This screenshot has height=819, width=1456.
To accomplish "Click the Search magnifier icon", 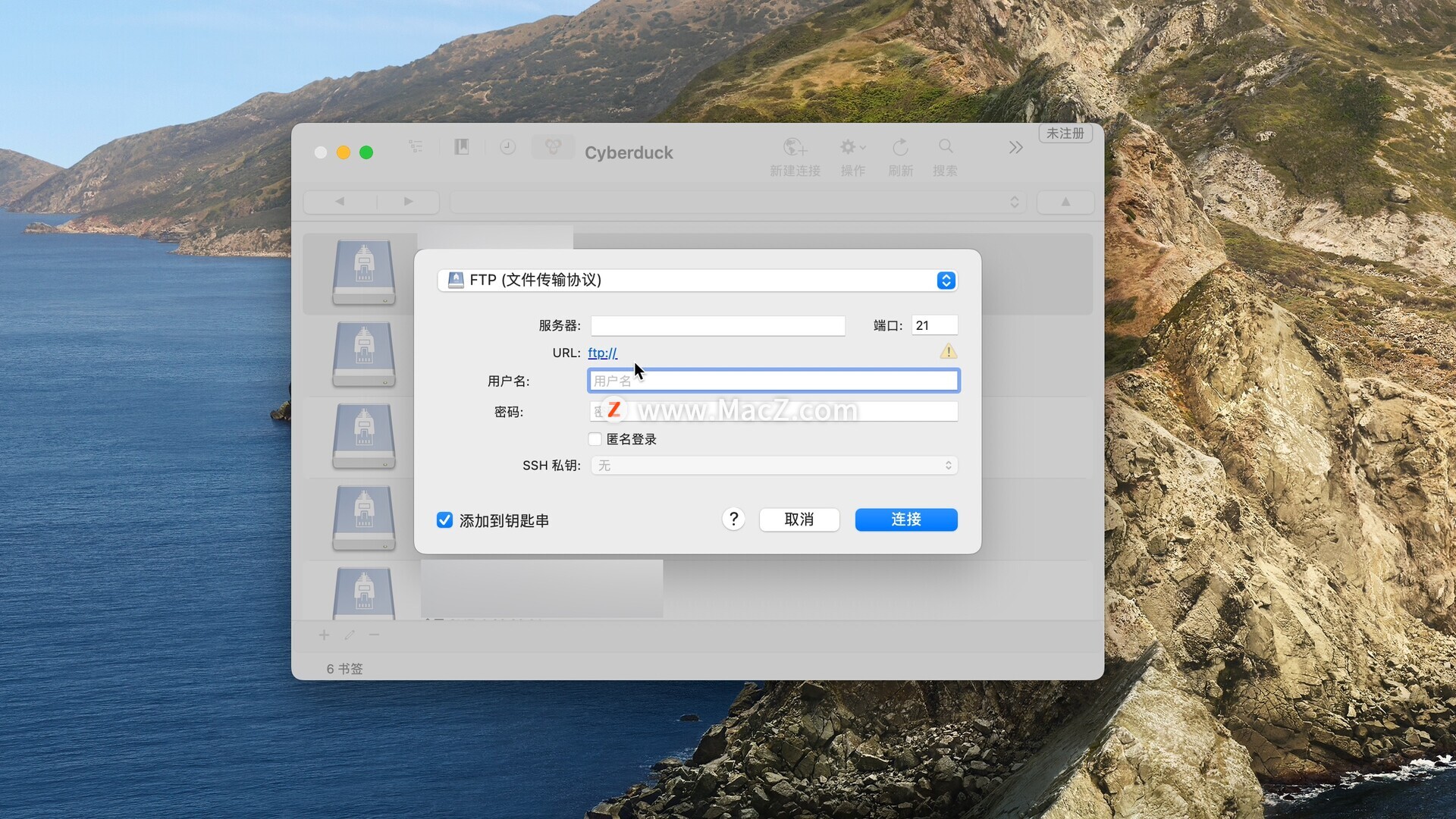I will point(945,147).
